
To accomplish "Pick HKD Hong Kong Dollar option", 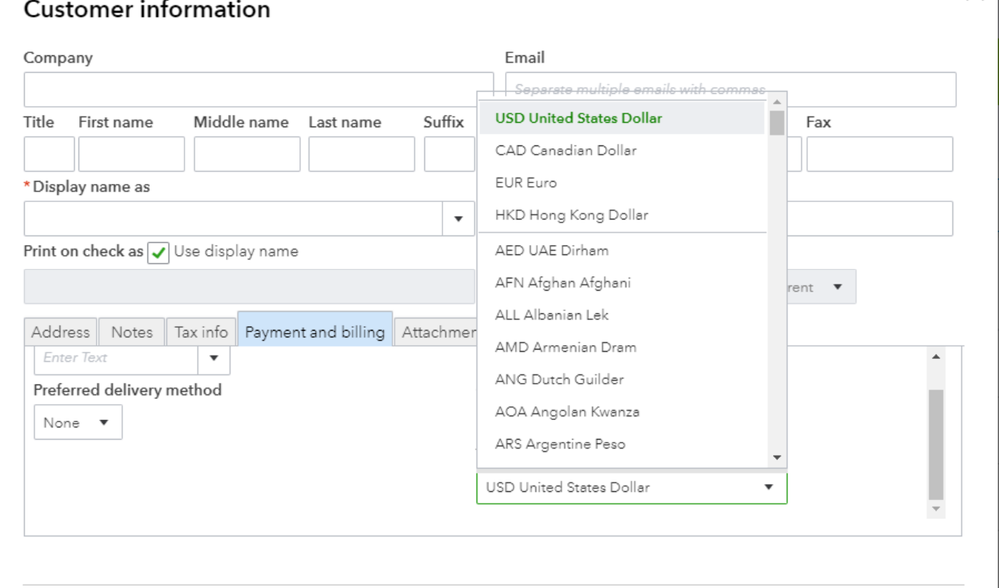I will pos(572,215).
